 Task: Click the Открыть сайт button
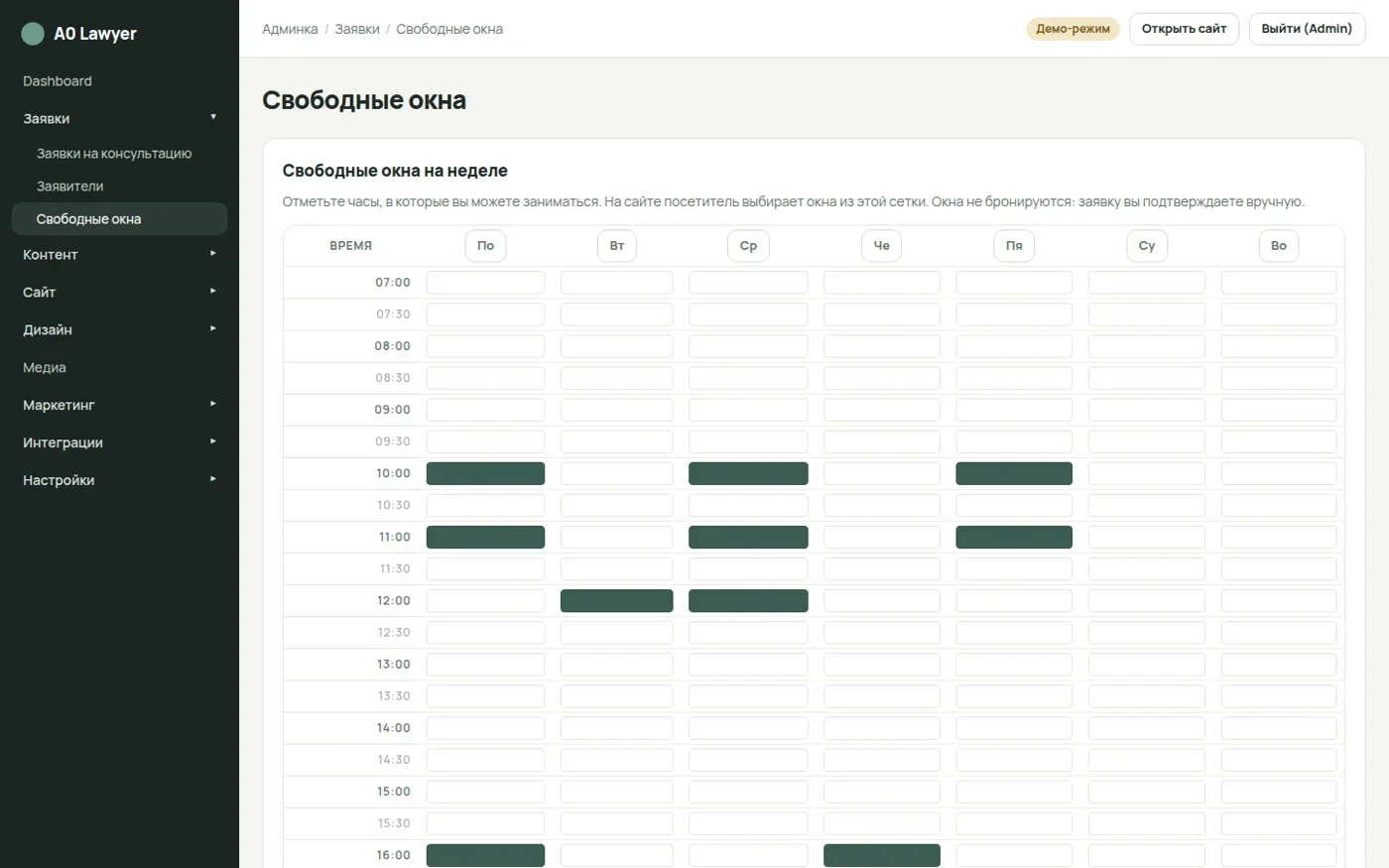point(1184,29)
